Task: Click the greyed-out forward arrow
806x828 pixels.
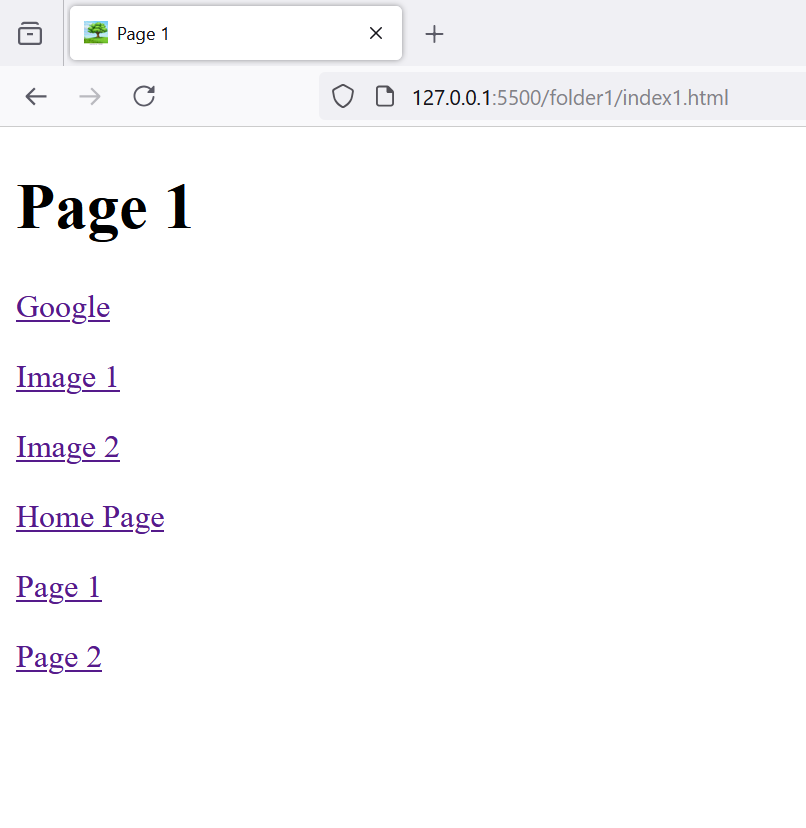Action: [x=90, y=96]
